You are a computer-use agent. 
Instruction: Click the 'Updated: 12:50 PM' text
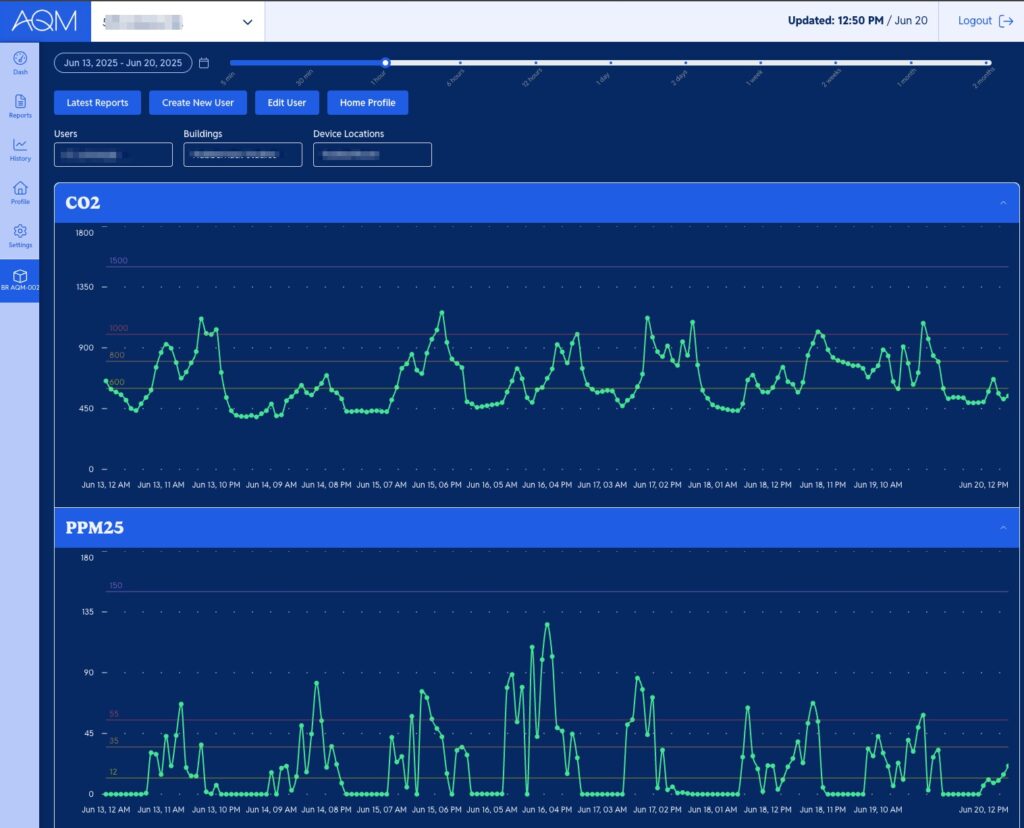pyautogui.click(x=835, y=21)
